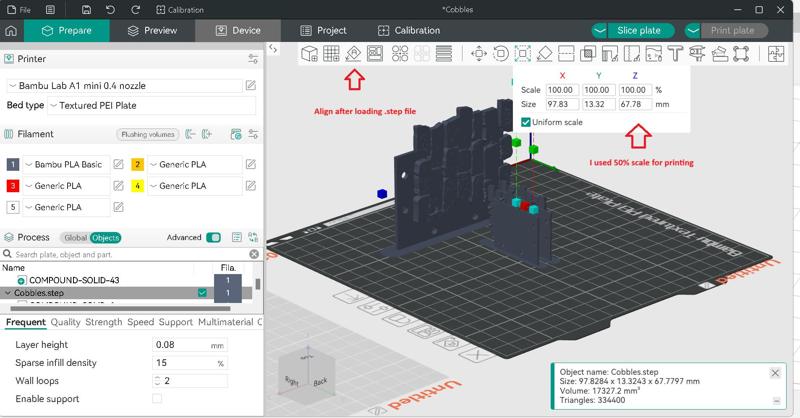The width and height of the screenshot is (800, 418).
Task: Open the Bed type dropdown
Action: [x=150, y=105]
